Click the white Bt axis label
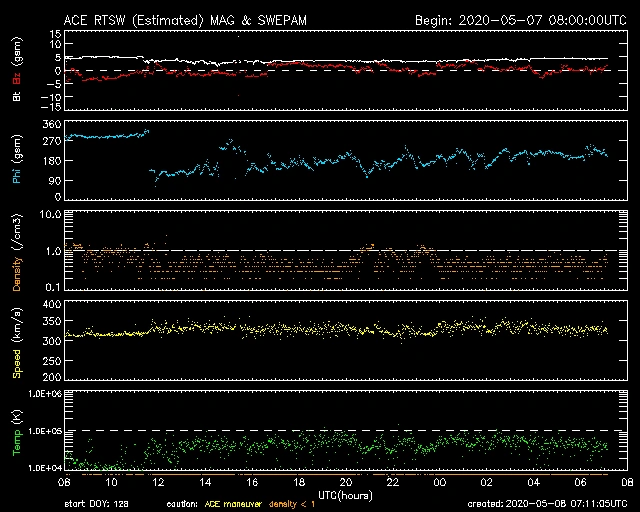640x512 pixels. pyautogui.click(x=16, y=97)
